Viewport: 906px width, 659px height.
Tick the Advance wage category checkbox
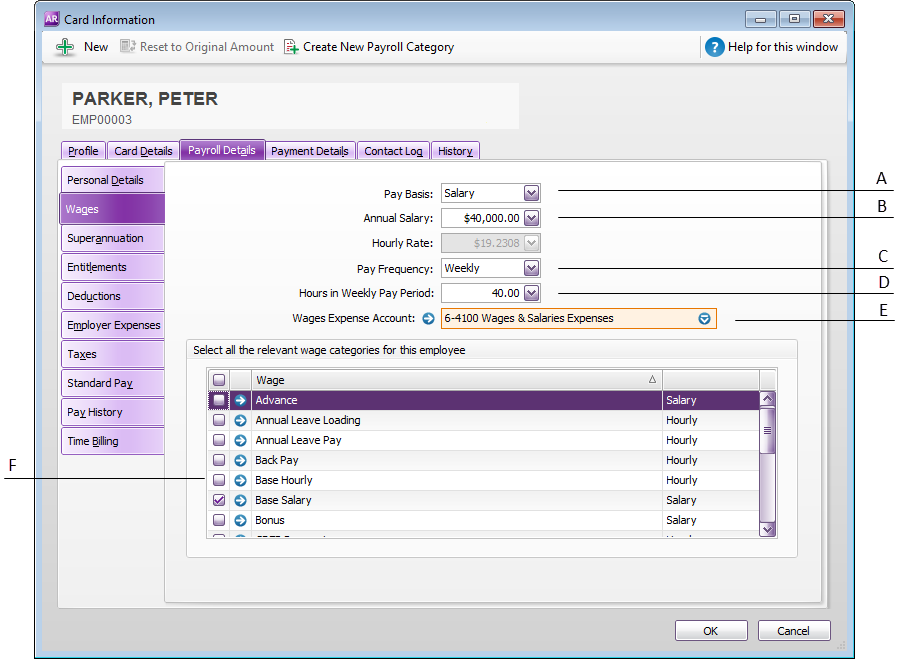(x=219, y=400)
